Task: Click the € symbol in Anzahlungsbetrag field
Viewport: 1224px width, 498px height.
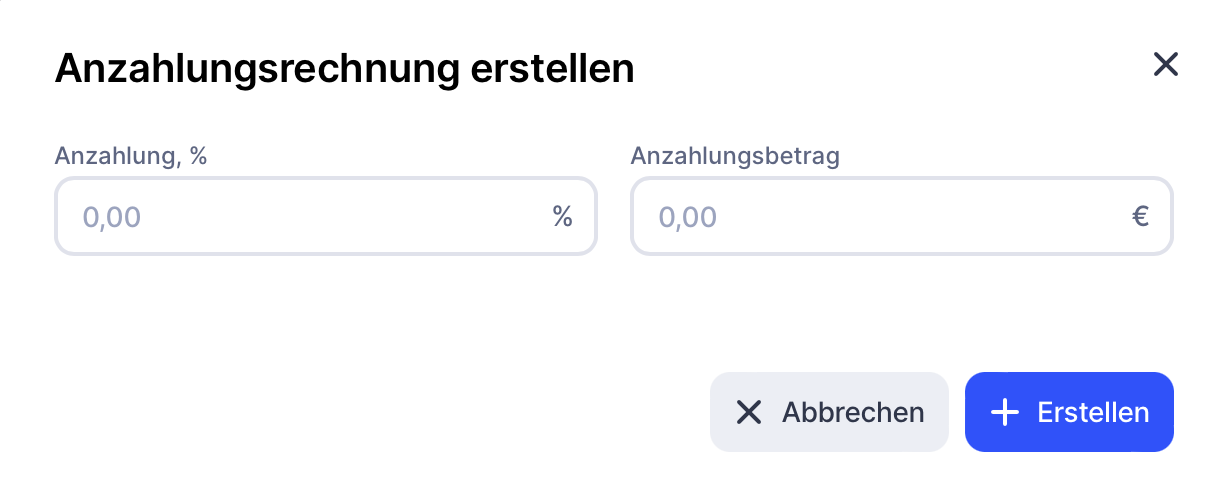Action: [x=1140, y=216]
